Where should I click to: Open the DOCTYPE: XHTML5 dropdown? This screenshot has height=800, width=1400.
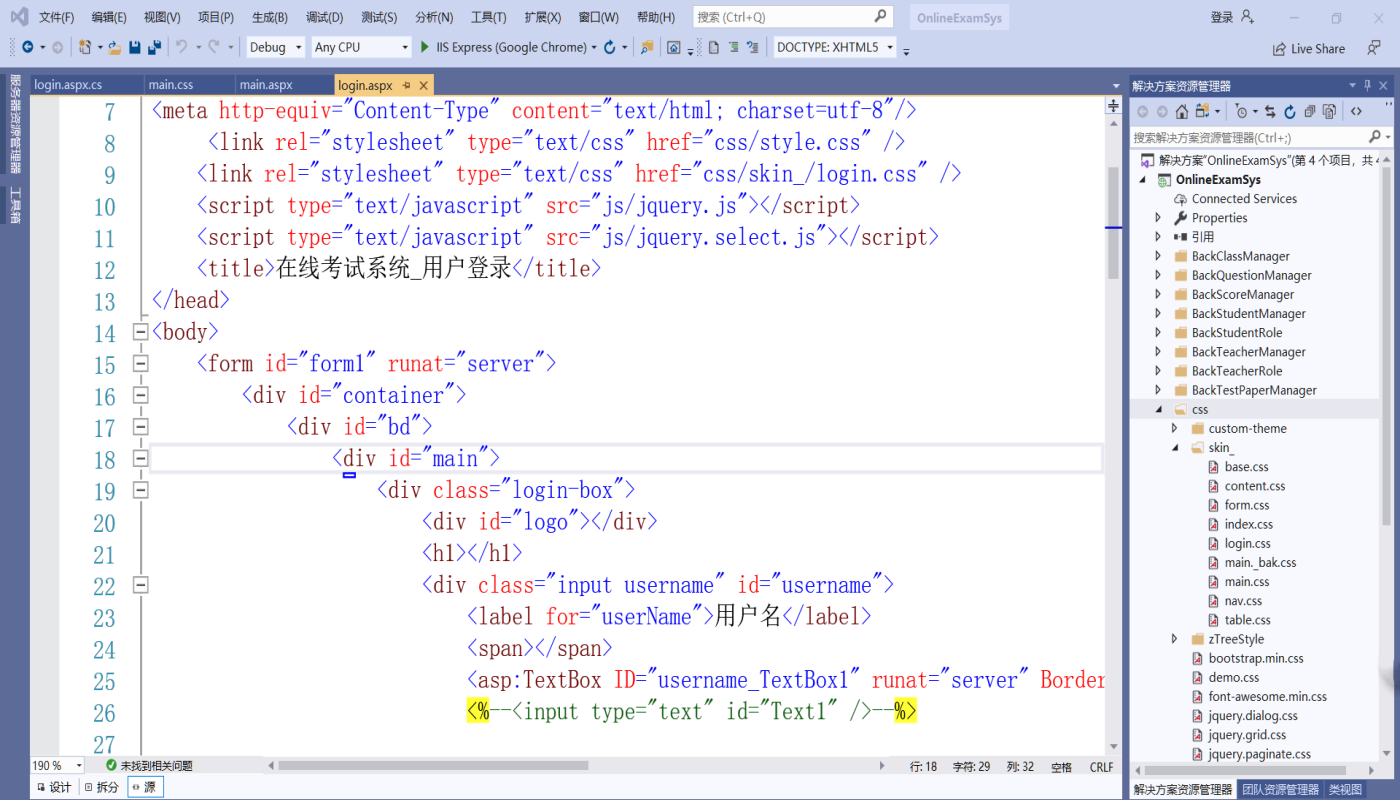[x=835, y=47]
